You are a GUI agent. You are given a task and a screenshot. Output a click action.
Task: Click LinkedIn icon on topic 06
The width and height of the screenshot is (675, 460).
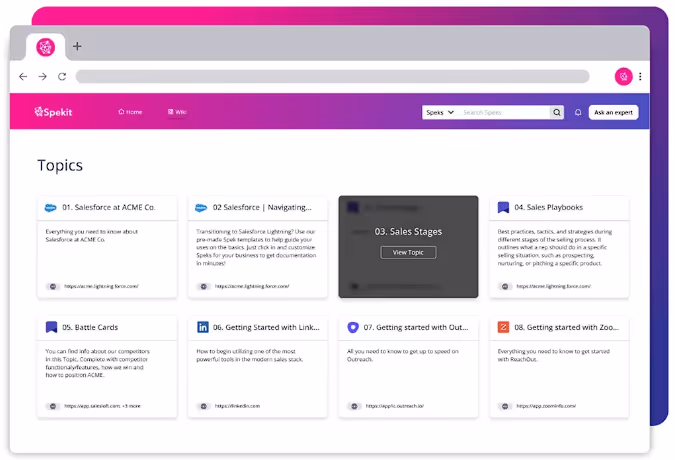tap(202, 327)
